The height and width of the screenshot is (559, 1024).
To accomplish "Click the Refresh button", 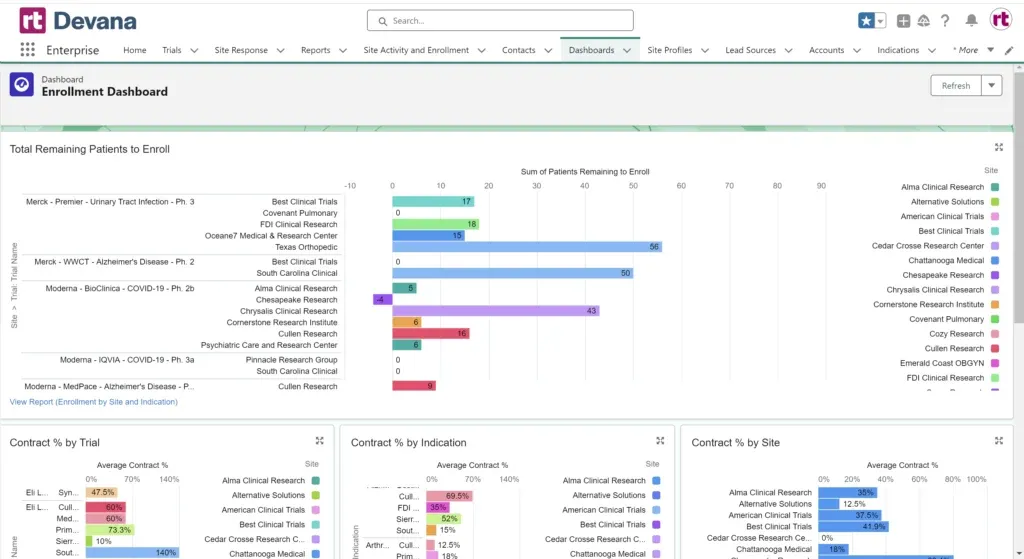I will tap(956, 86).
